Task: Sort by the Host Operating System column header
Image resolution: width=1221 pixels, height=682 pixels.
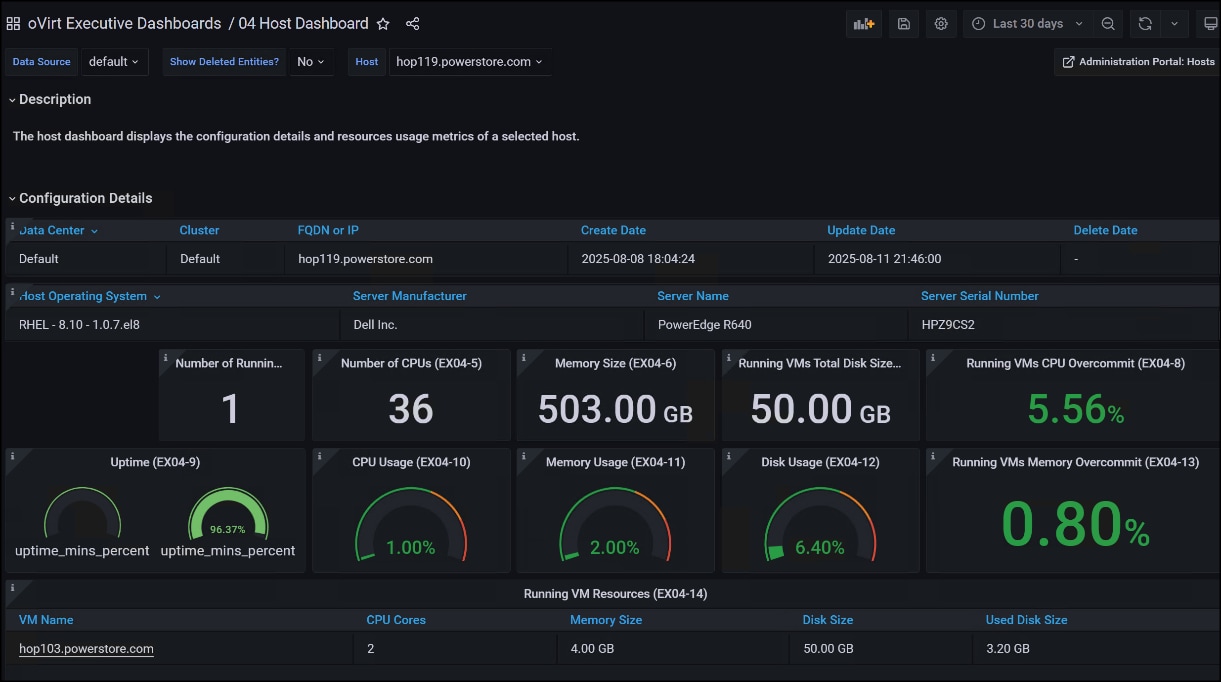Action: click(90, 296)
